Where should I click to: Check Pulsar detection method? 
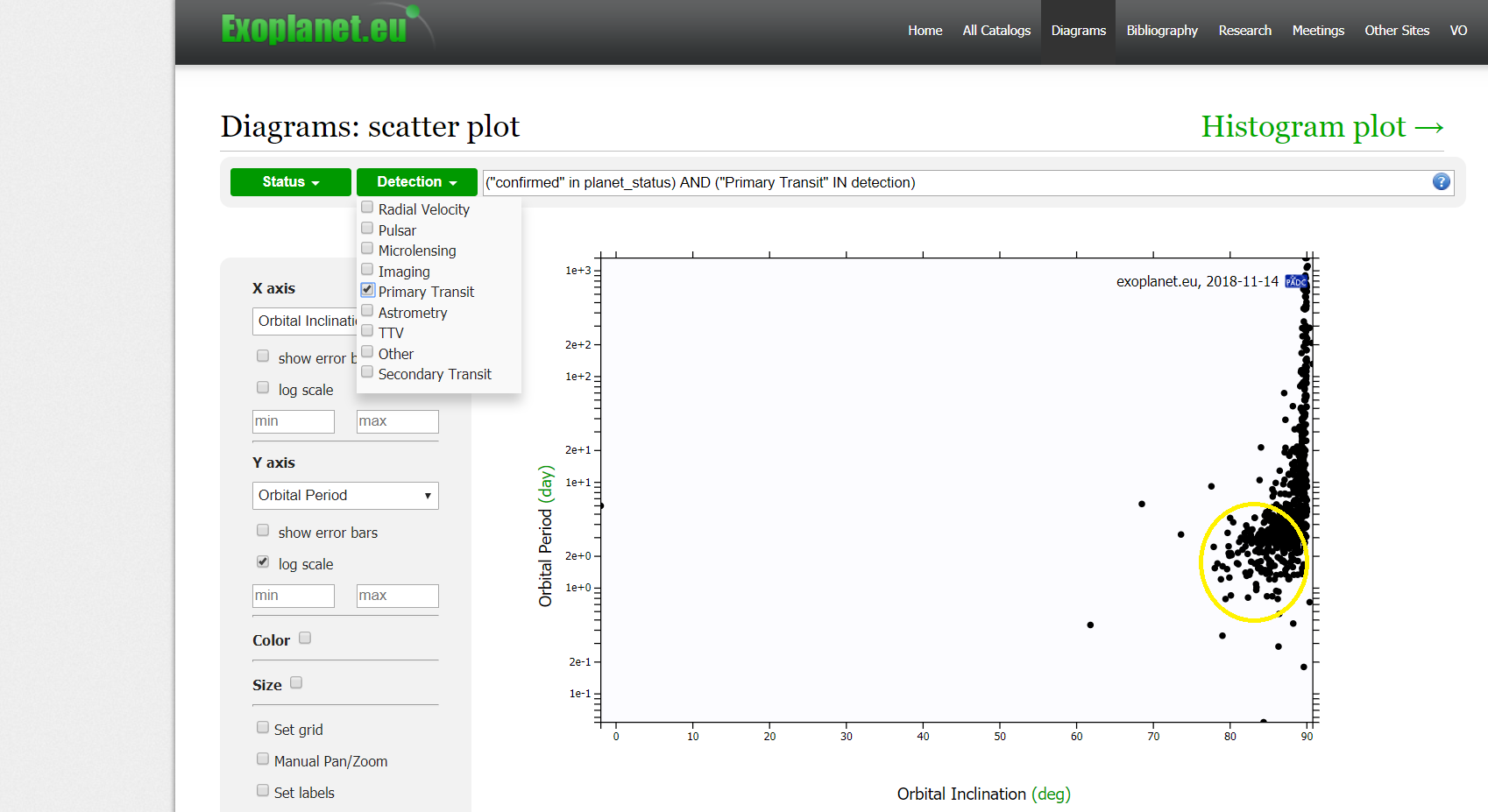367,229
